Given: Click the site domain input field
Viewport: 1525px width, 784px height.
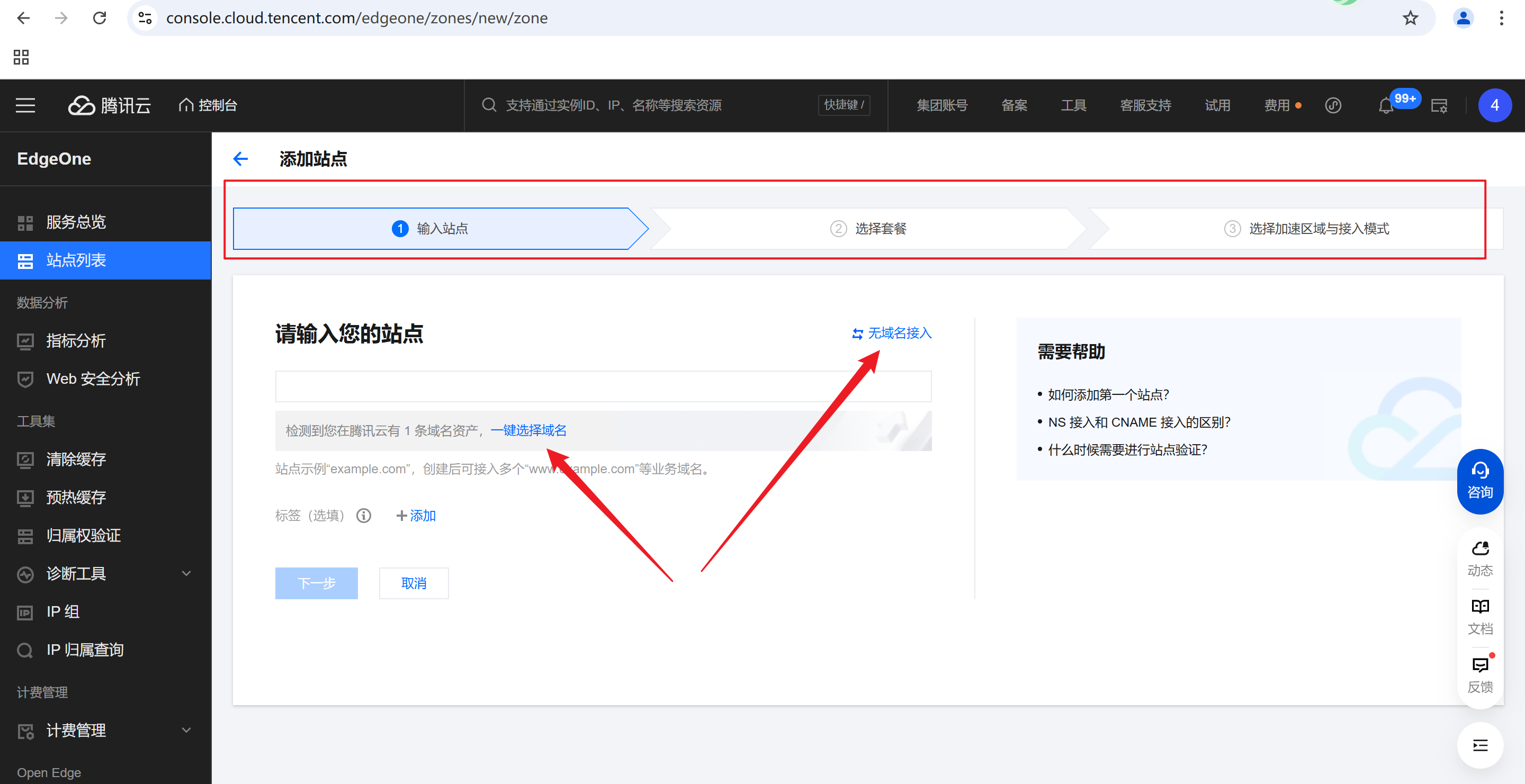Looking at the screenshot, I should 603,386.
